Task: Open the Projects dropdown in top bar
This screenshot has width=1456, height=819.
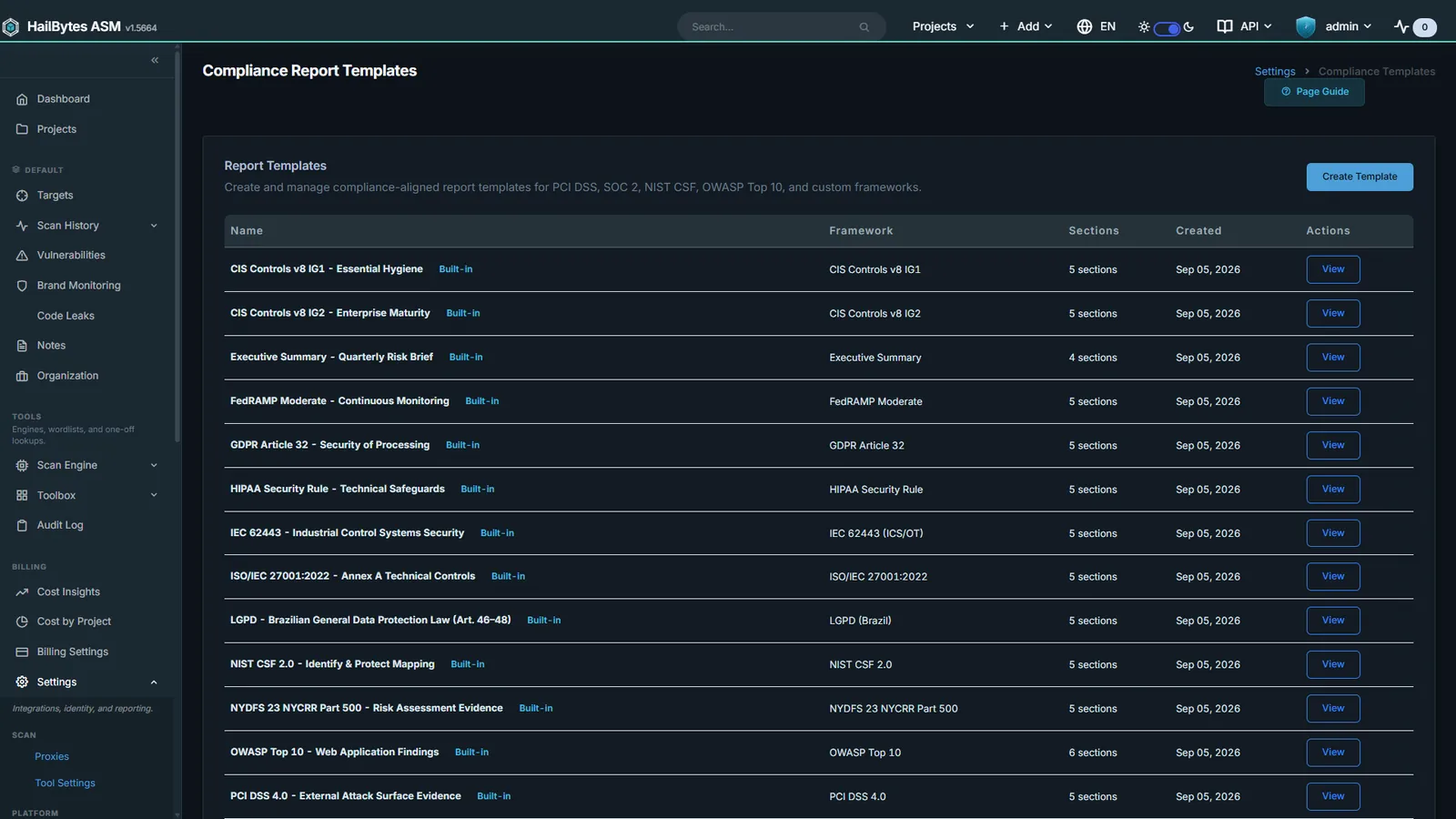Action: pos(943,26)
